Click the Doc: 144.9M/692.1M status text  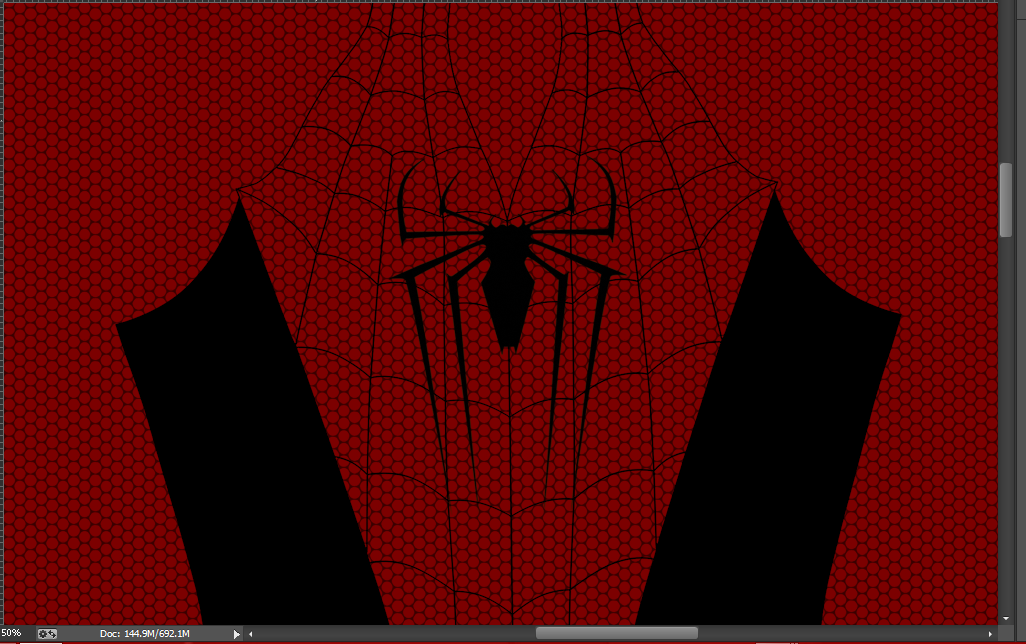145,634
